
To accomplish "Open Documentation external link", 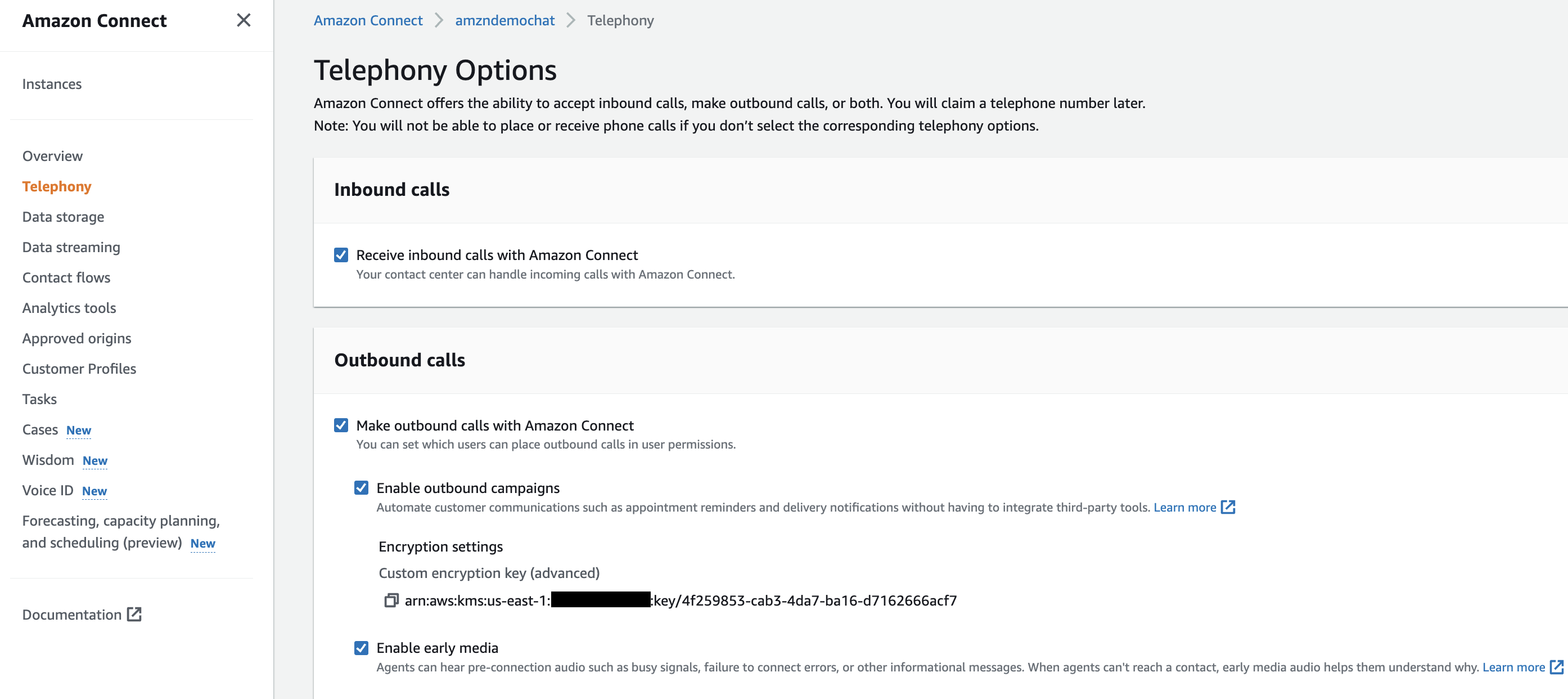I will 84,614.
